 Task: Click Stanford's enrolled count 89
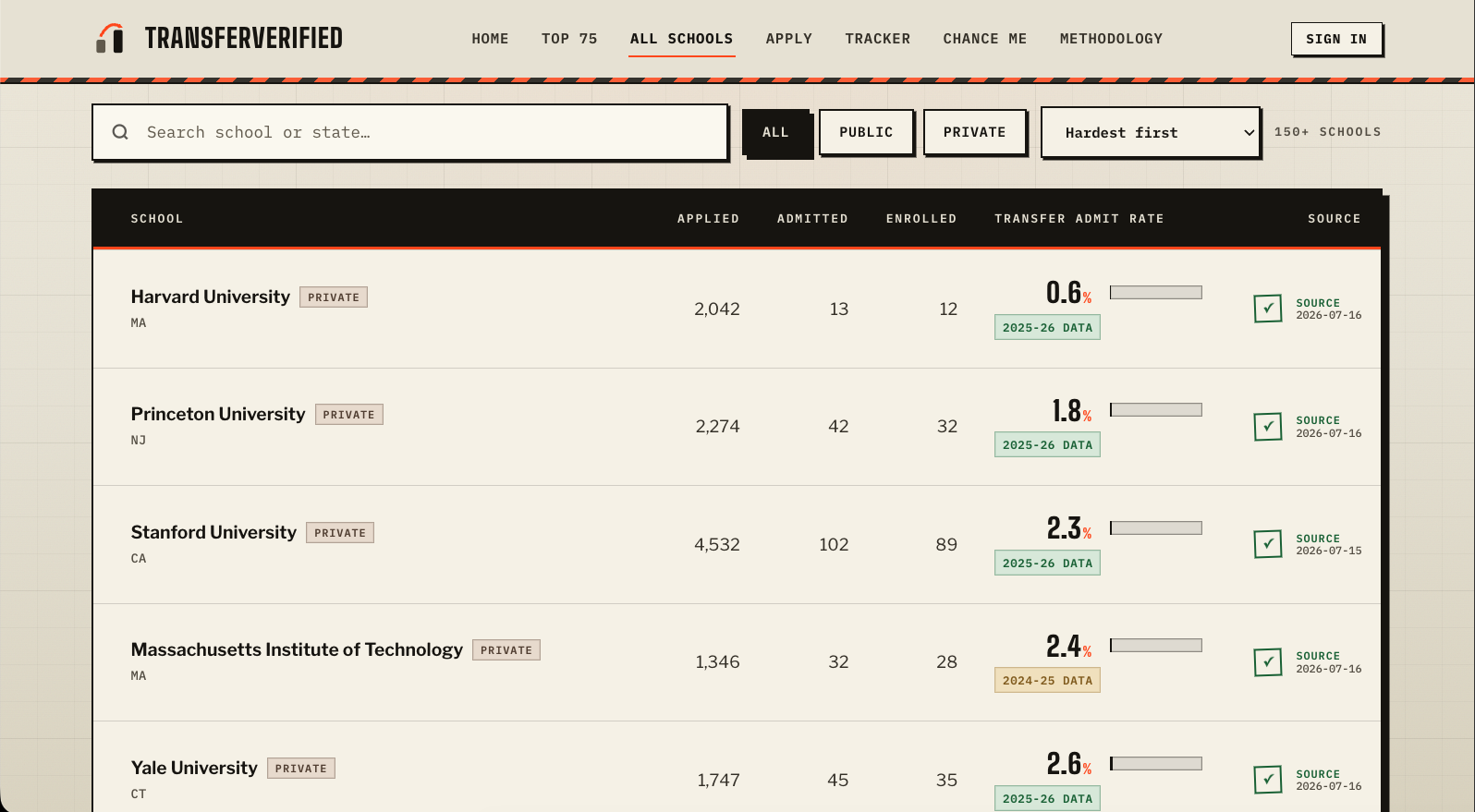tap(946, 544)
